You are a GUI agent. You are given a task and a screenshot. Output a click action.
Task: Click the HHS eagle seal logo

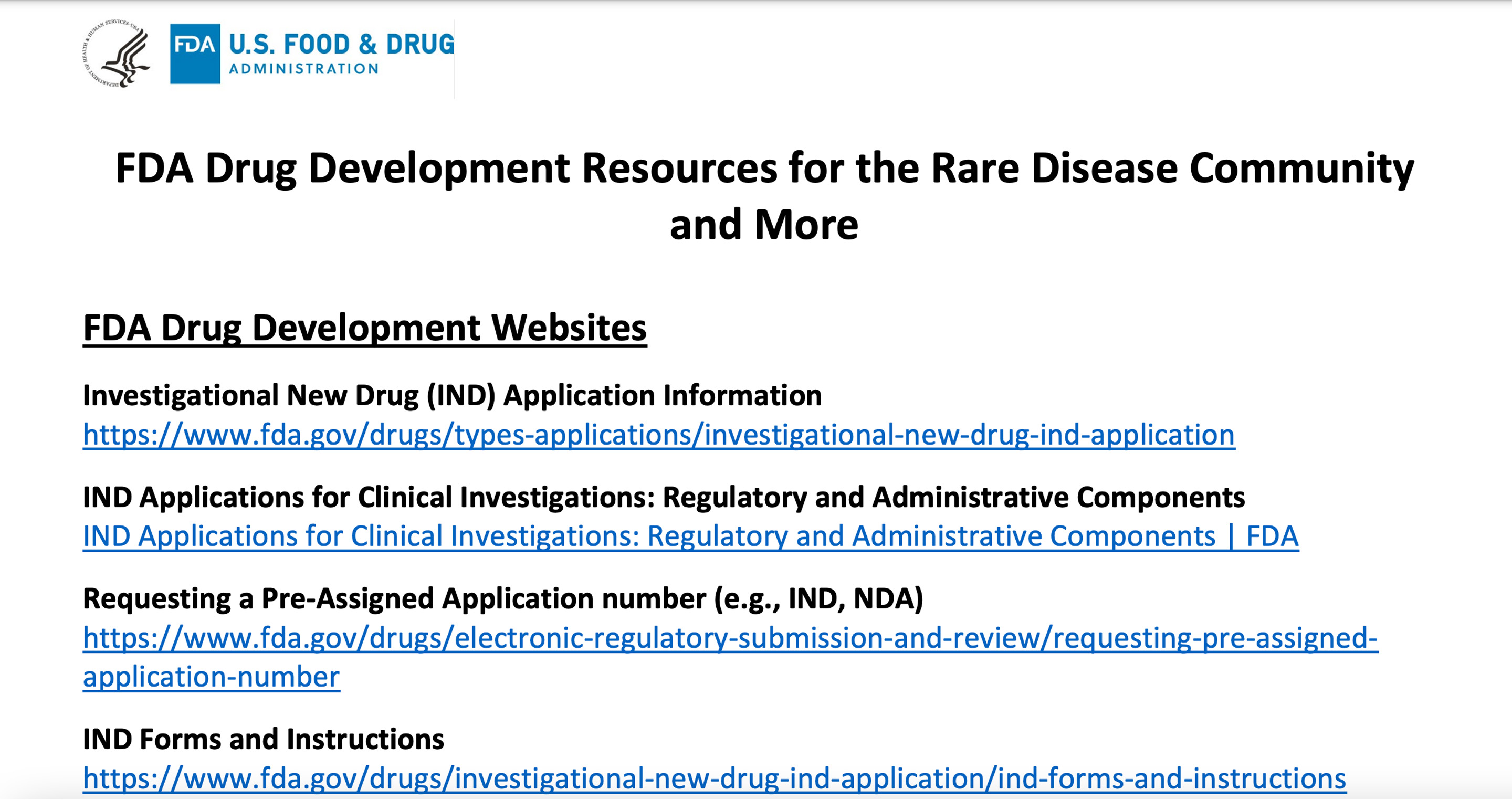point(116,54)
